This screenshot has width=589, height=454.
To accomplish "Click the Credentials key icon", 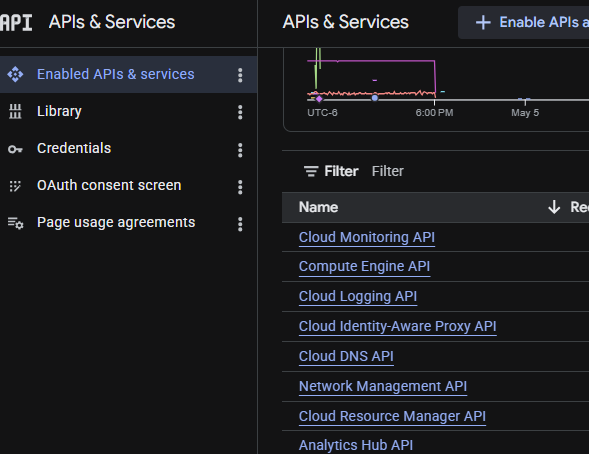I will 15,149.
